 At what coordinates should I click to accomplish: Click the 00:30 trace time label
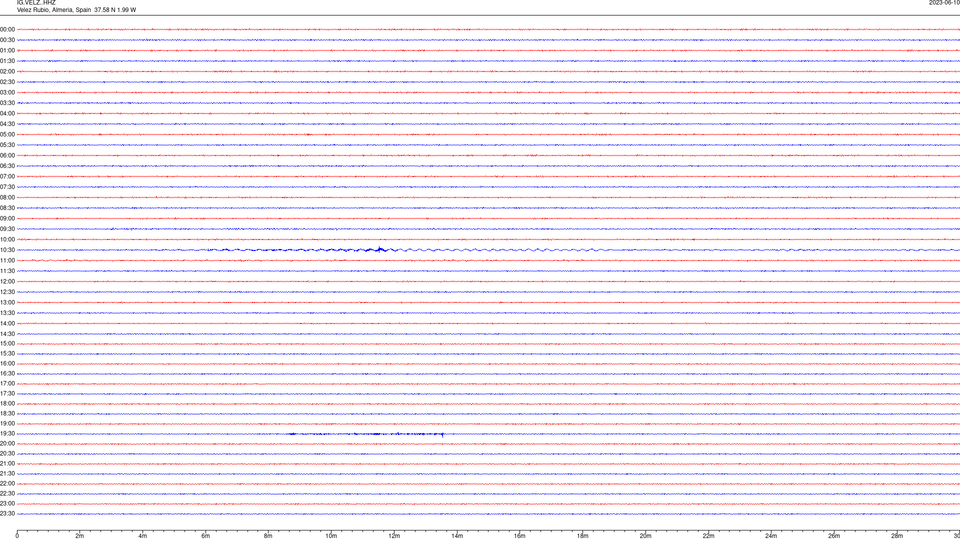[7, 40]
